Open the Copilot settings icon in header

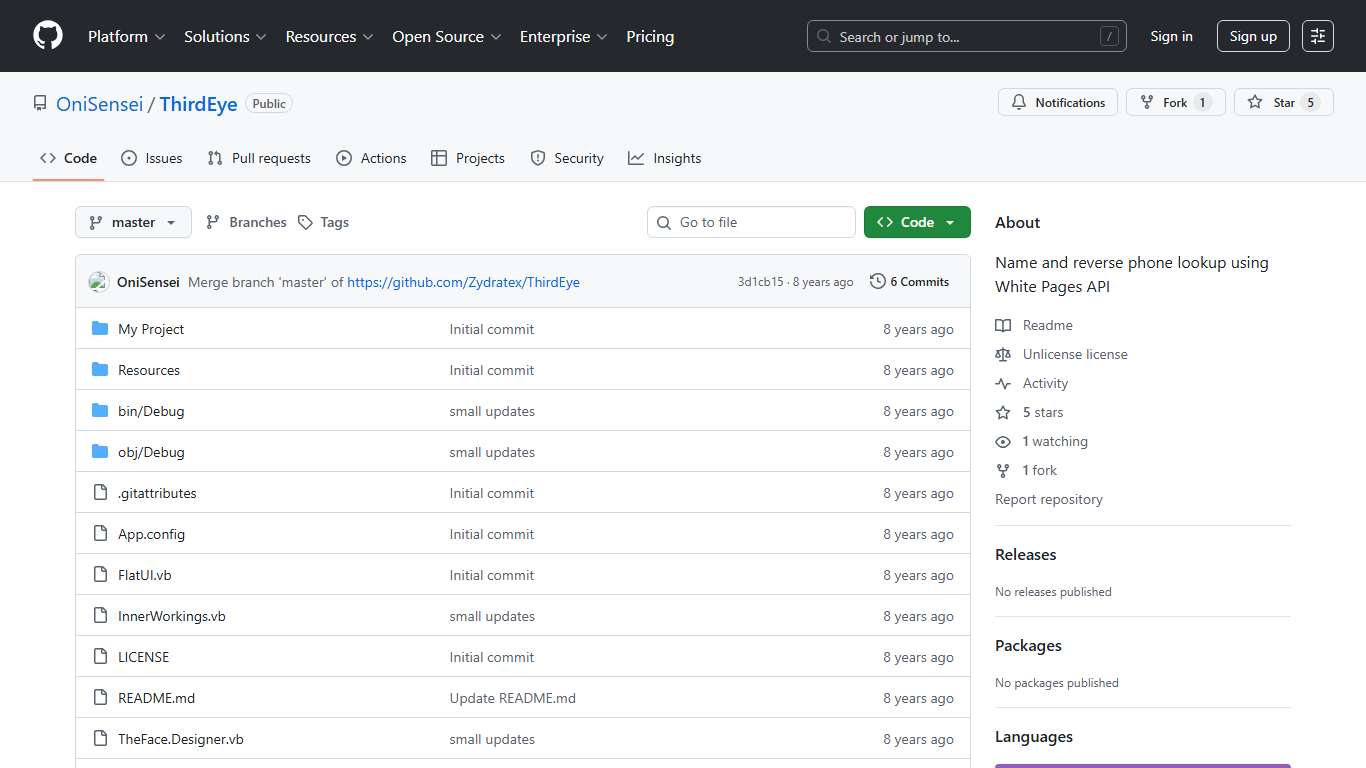1318,36
